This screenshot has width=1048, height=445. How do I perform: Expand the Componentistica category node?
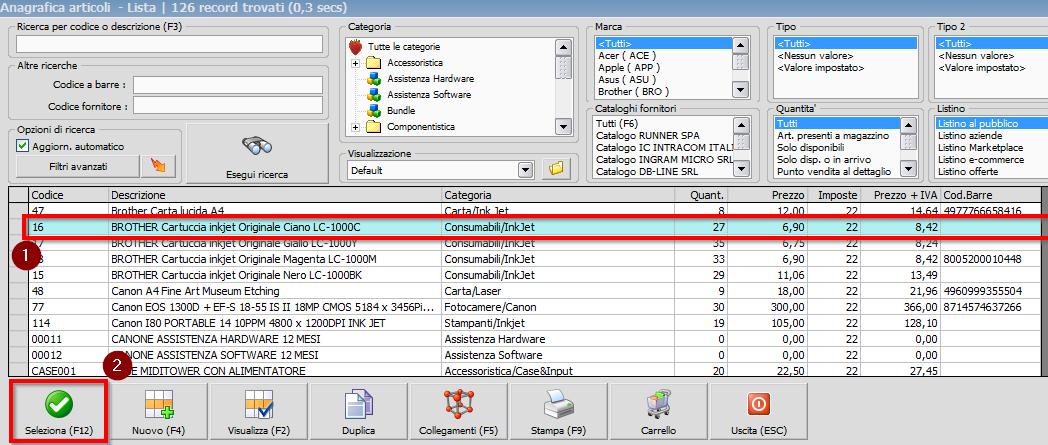pyautogui.click(x=355, y=126)
